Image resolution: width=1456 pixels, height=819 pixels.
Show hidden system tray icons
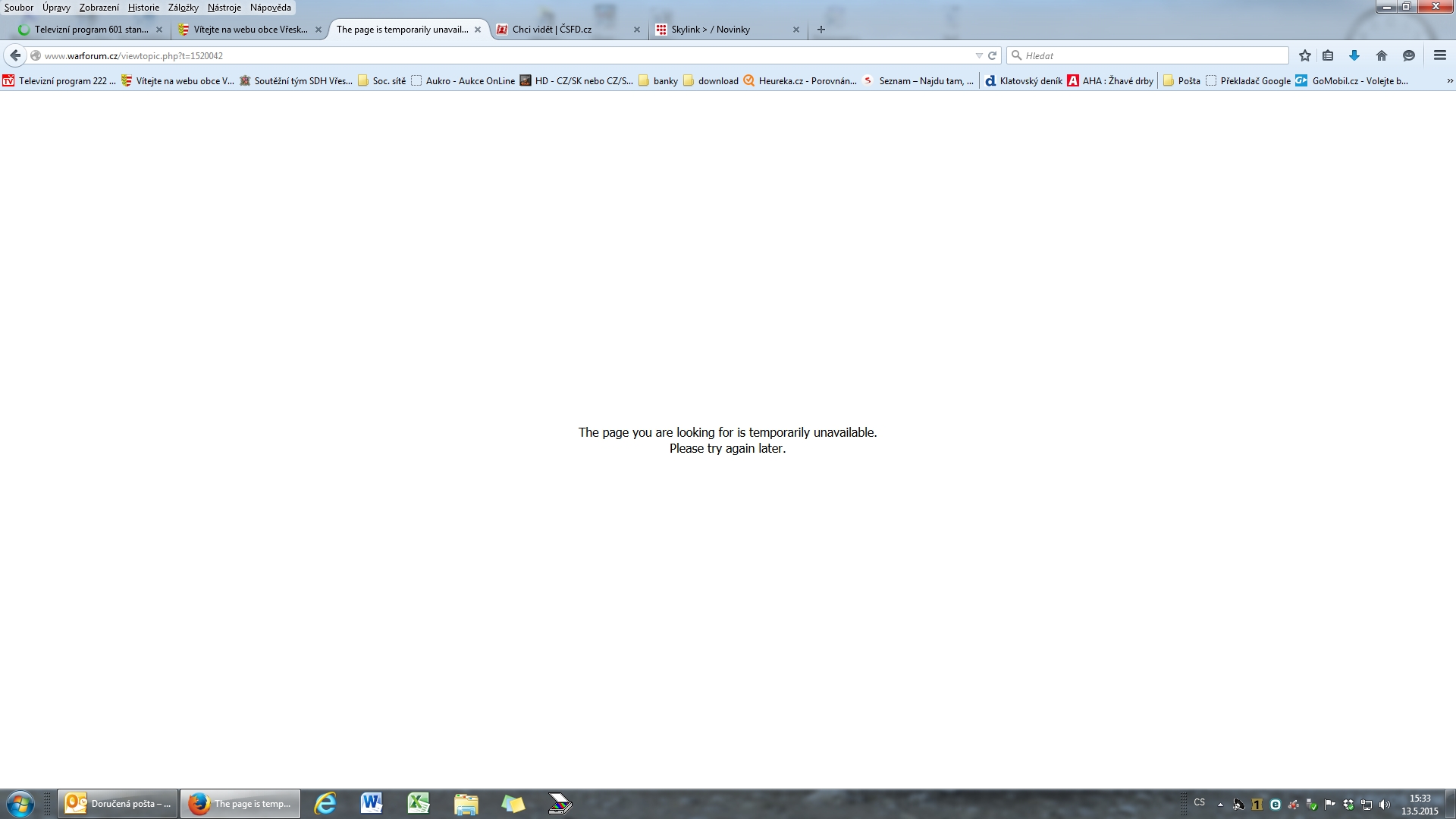(x=1220, y=805)
